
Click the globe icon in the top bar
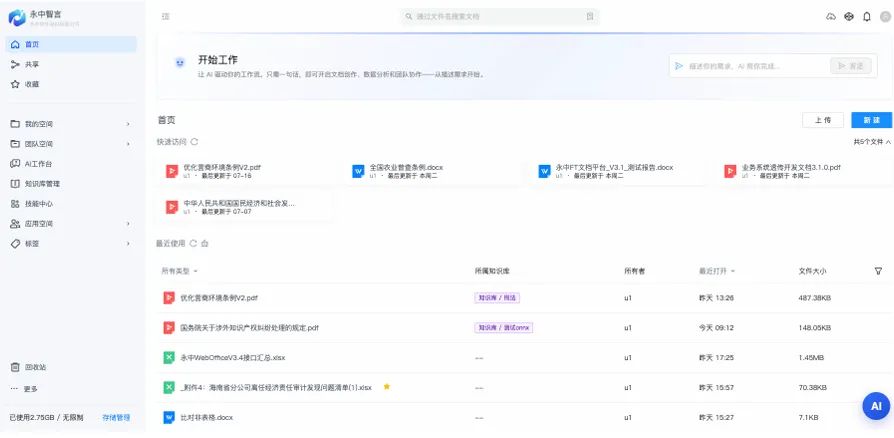click(x=849, y=17)
